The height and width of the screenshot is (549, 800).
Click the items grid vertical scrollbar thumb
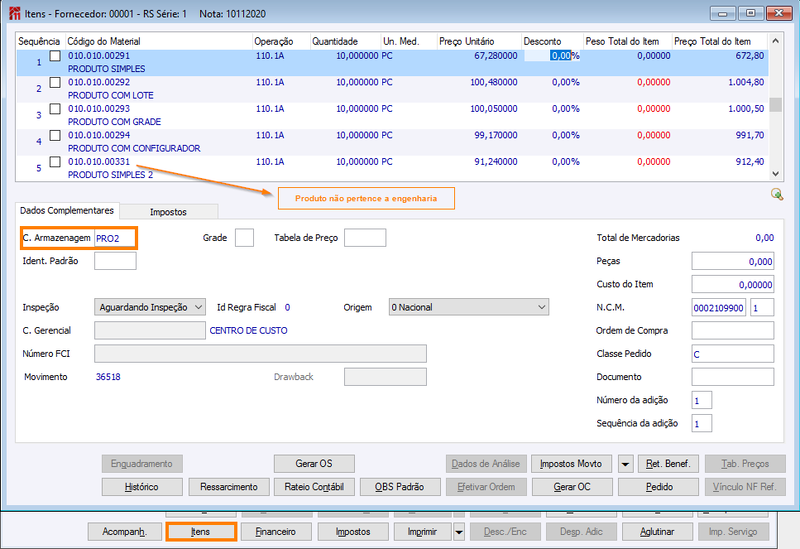776,104
